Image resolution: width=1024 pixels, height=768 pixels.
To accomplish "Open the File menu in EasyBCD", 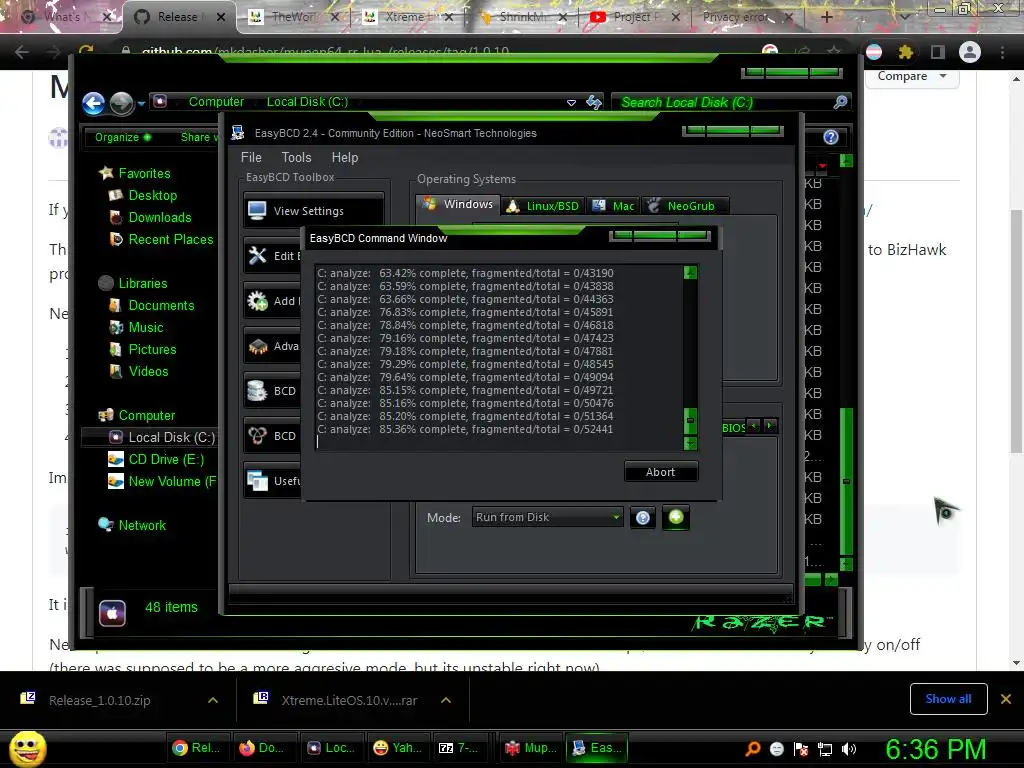I will pyautogui.click(x=251, y=157).
